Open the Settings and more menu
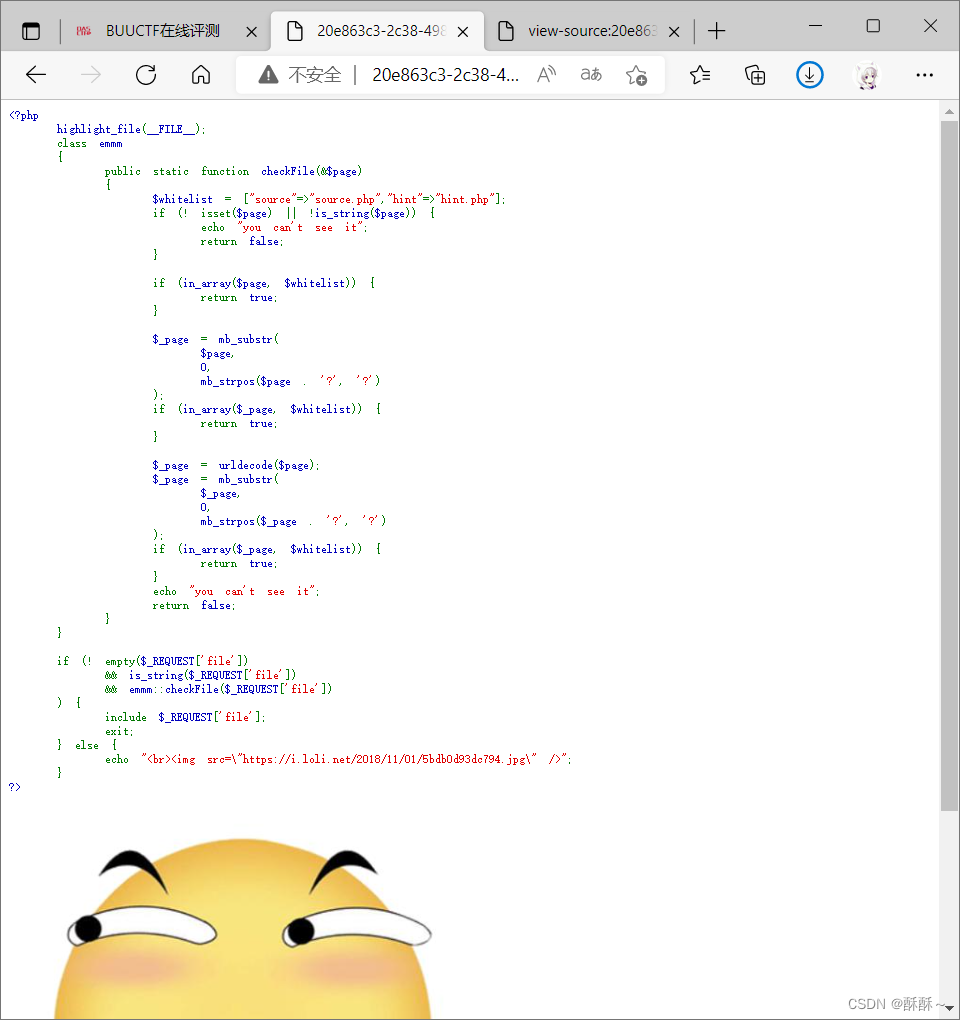 point(924,75)
